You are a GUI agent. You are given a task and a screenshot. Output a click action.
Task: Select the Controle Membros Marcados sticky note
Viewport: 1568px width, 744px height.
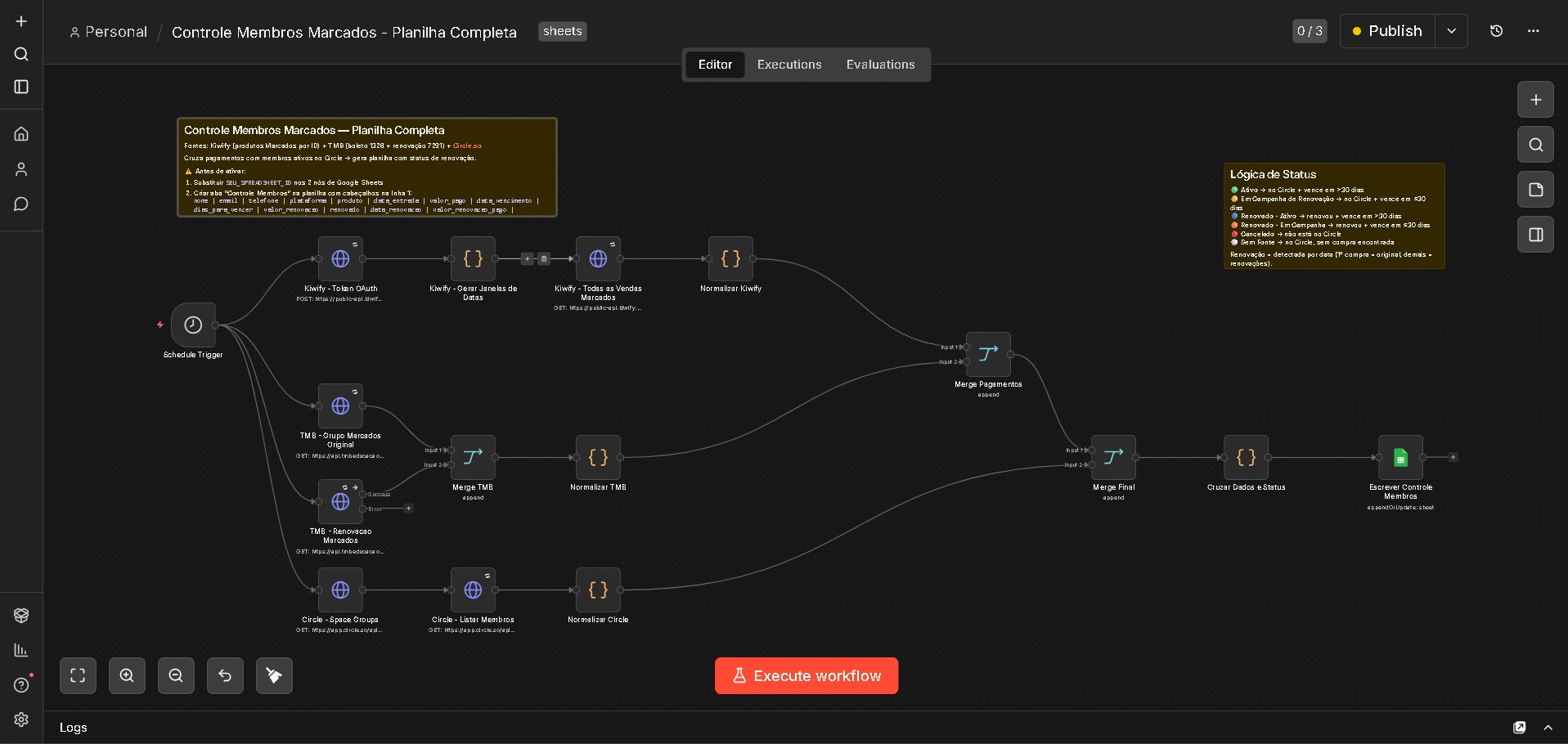[367, 167]
